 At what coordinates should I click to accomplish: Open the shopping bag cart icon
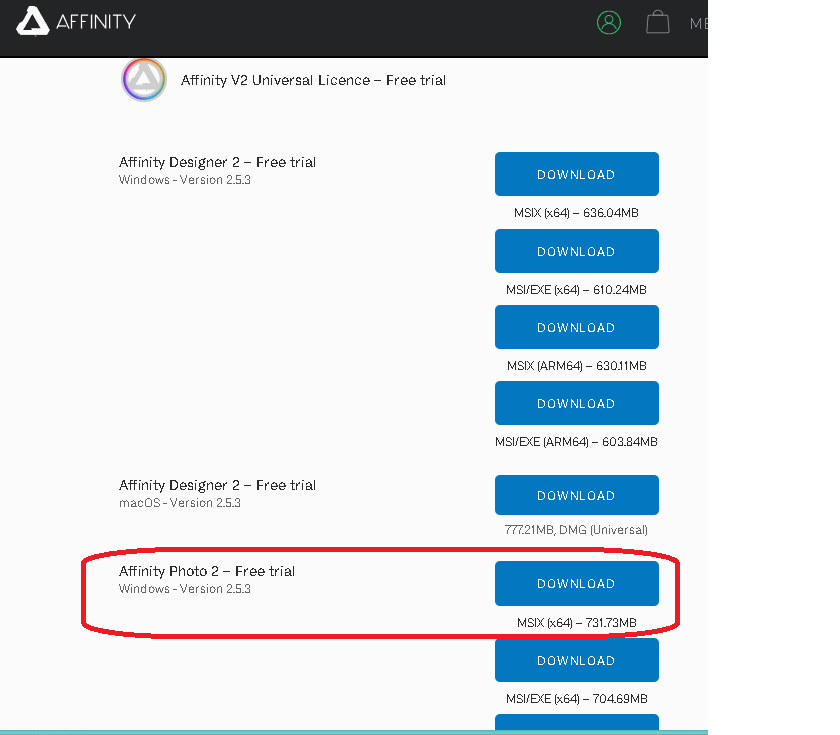(657, 22)
